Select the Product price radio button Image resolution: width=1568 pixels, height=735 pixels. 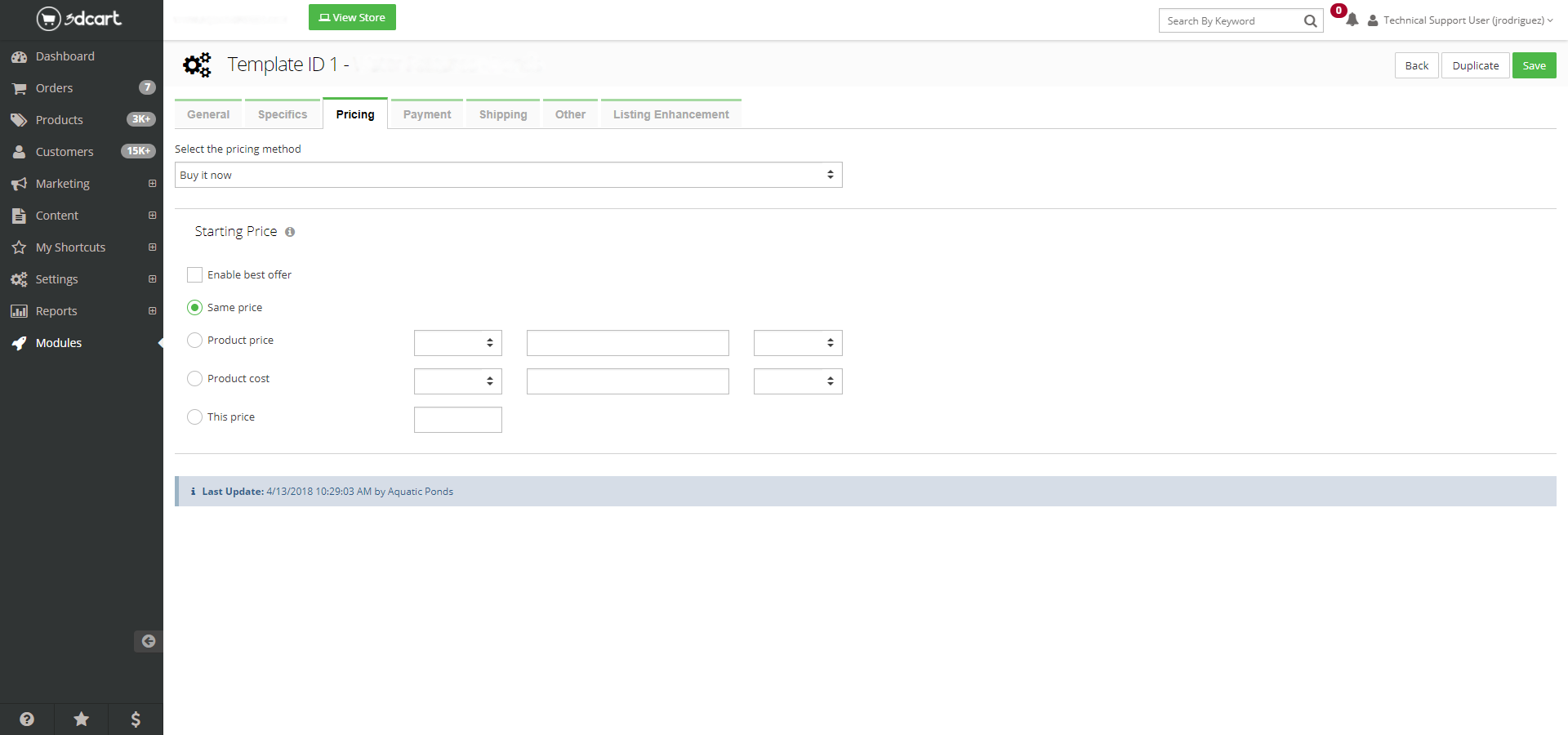194,341
